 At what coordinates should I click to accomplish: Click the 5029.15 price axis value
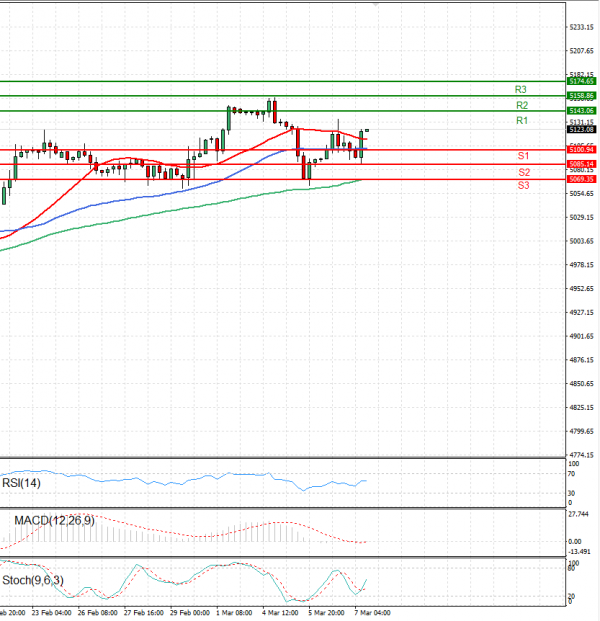point(581,217)
